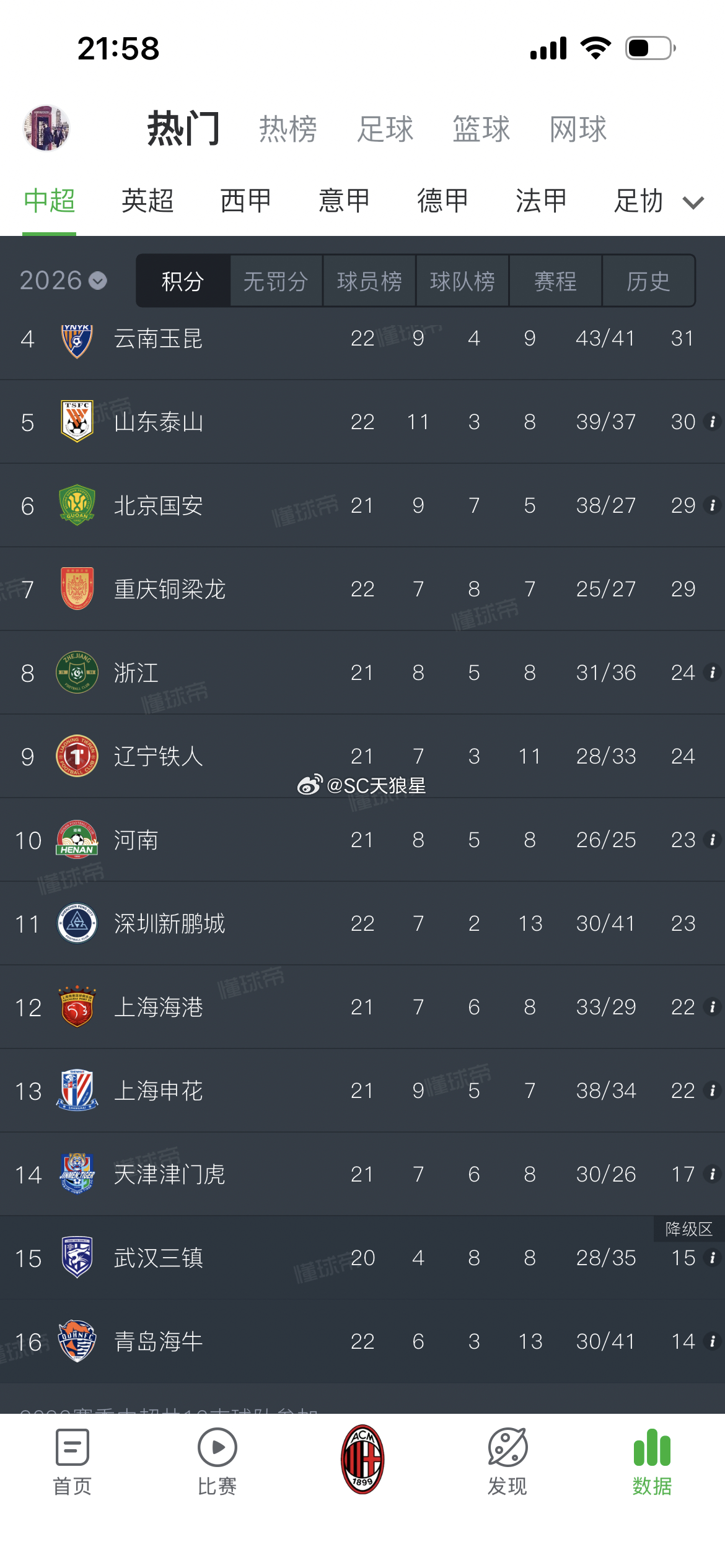Open the 比赛 matches play icon
This screenshot has width=725, height=1568.
(217, 1448)
